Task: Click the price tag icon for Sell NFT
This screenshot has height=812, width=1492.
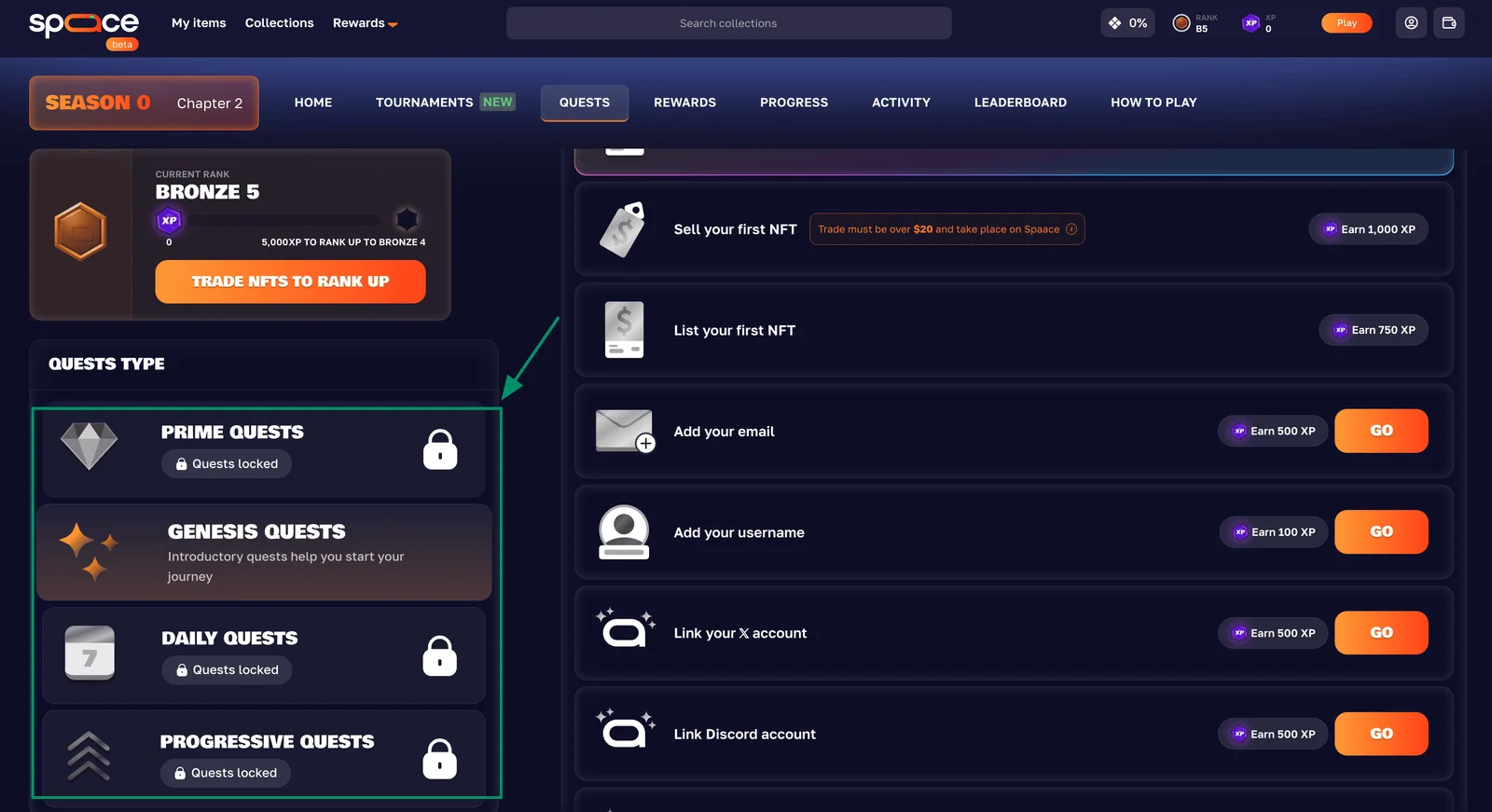Action: pyautogui.click(x=623, y=229)
